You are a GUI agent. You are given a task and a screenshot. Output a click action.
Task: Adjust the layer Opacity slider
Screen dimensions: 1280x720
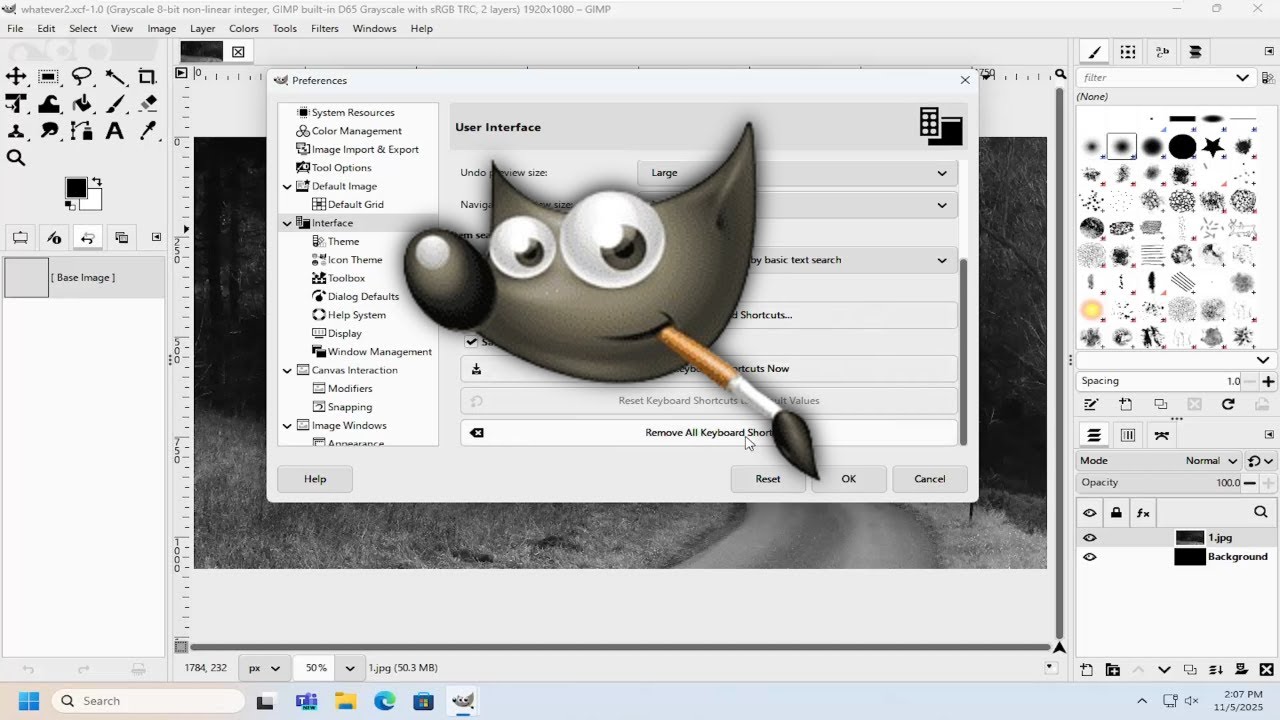coord(1160,483)
